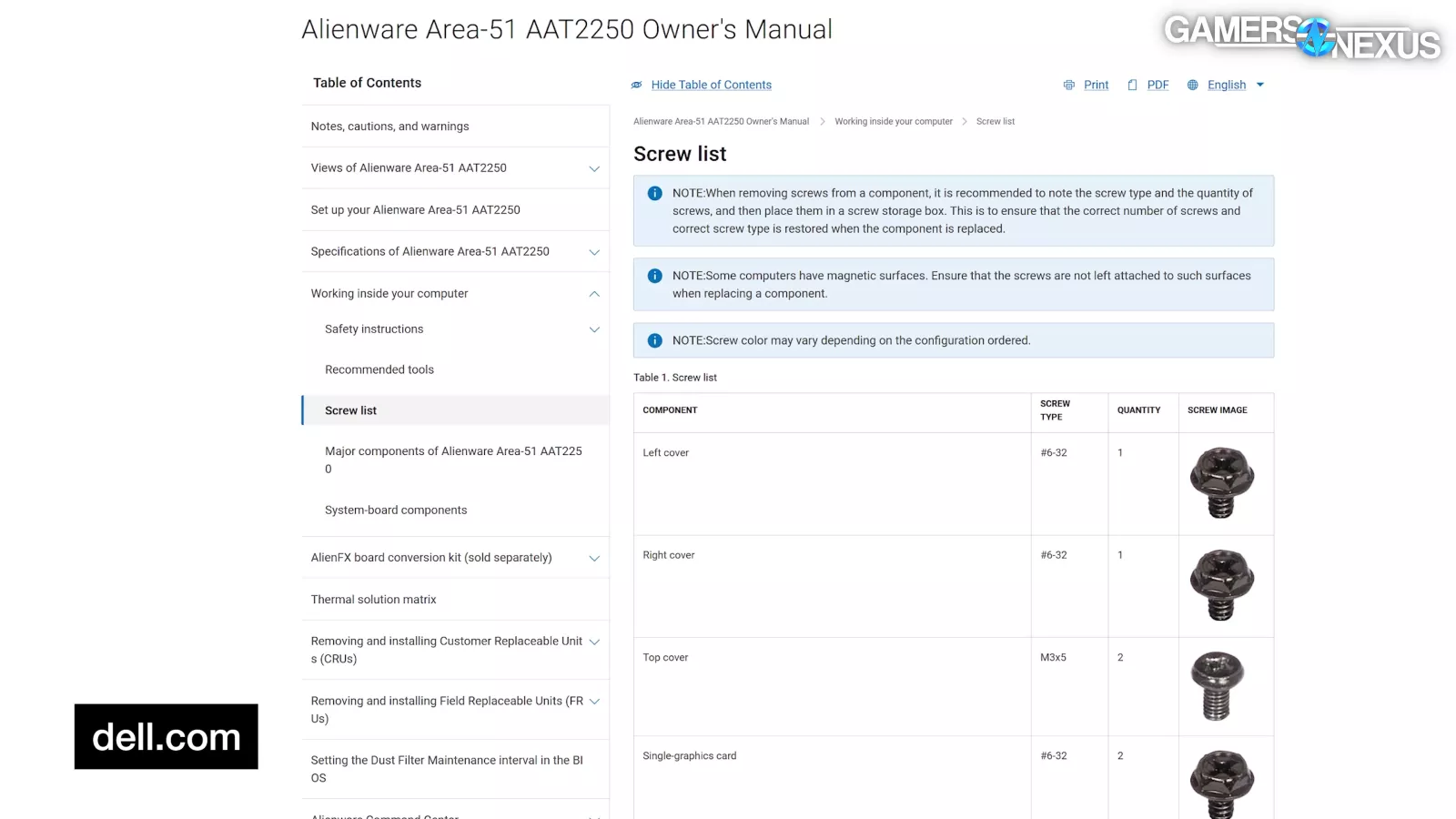The image size is (1456, 819).
Task: Expand the Safety instructions chevron
Action: (594, 329)
